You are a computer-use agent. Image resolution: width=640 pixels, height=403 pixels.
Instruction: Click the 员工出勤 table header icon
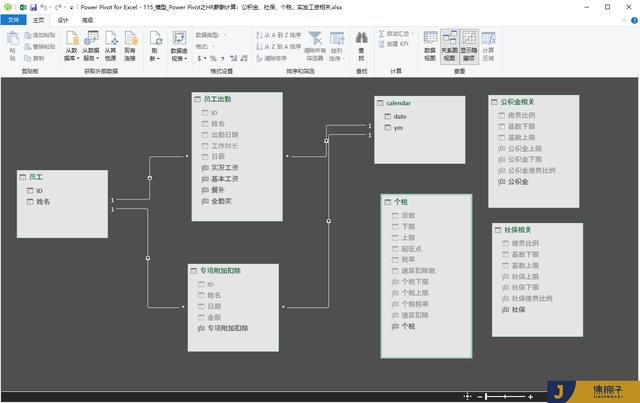[198, 99]
